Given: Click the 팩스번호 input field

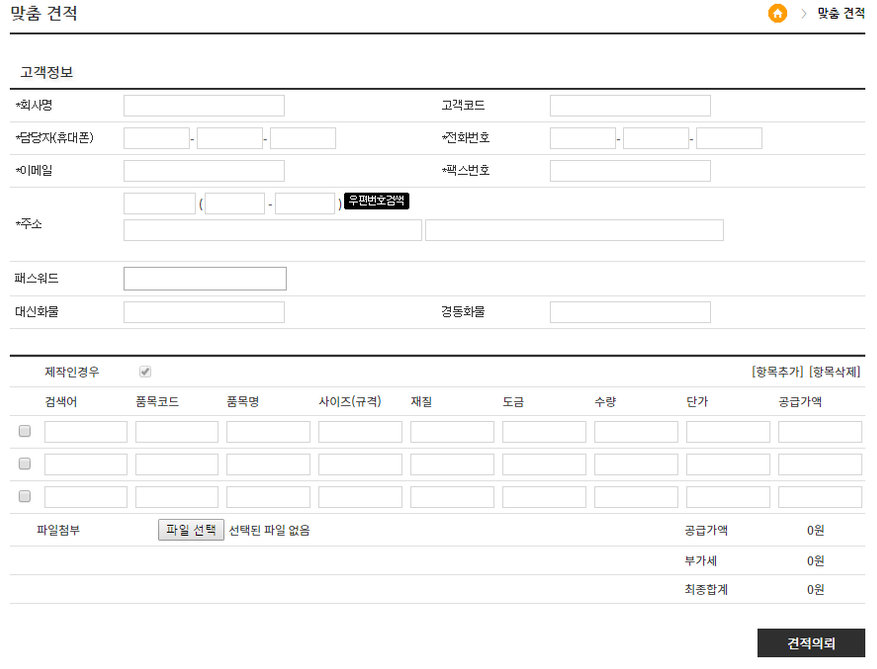Looking at the screenshot, I should [630, 171].
